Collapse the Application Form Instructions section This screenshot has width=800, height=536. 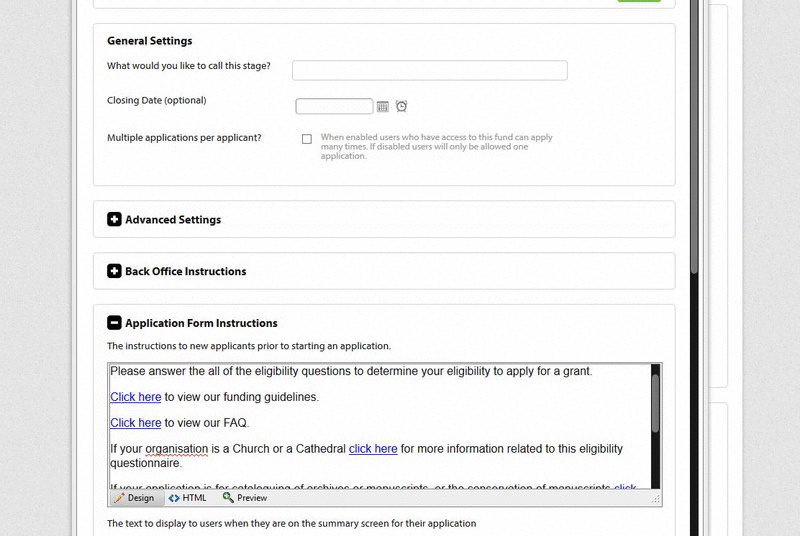coord(114,323)
